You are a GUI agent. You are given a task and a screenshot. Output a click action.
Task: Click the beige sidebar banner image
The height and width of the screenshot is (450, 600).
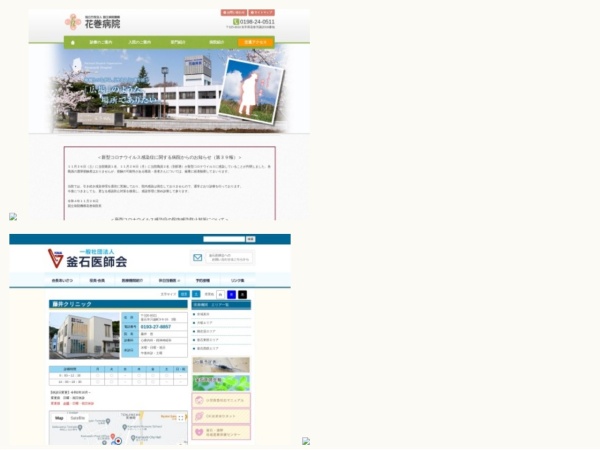tap(221, 365)
